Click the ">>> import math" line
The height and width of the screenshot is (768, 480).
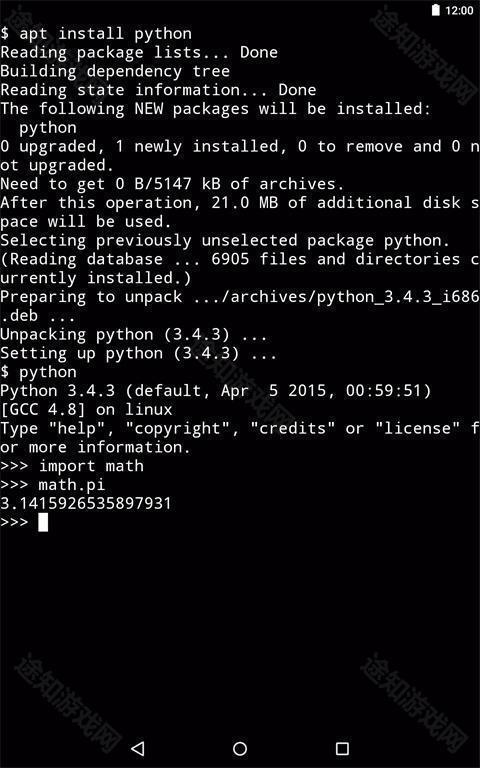point(72,466)
